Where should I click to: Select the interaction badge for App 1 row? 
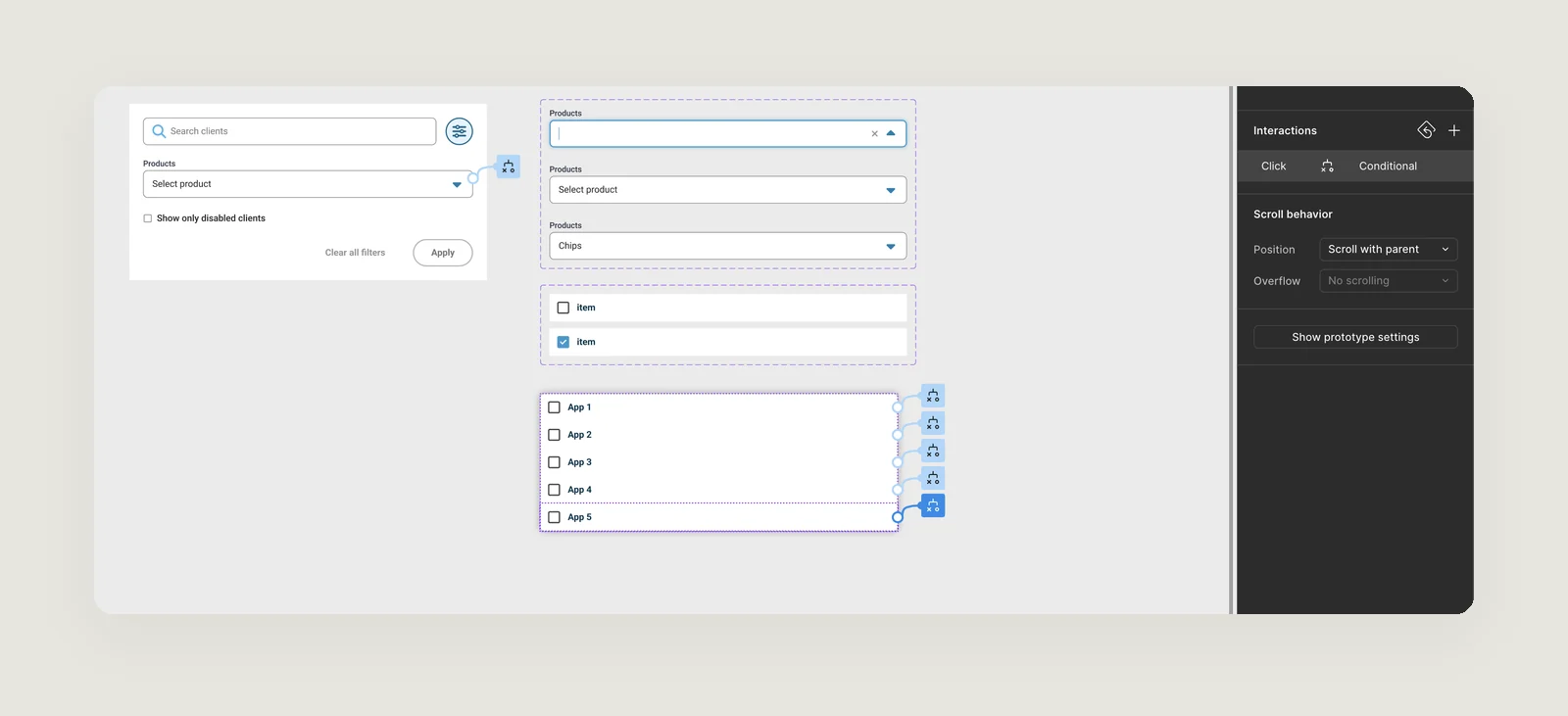click(933, 396)
